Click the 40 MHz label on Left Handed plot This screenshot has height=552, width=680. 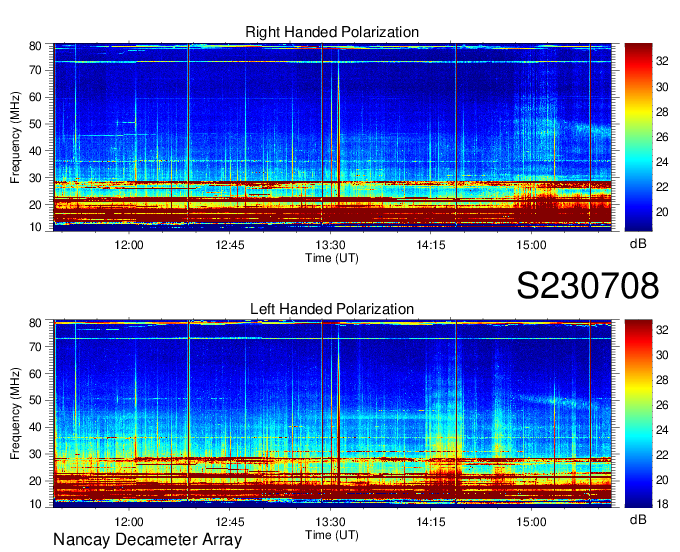35,427
